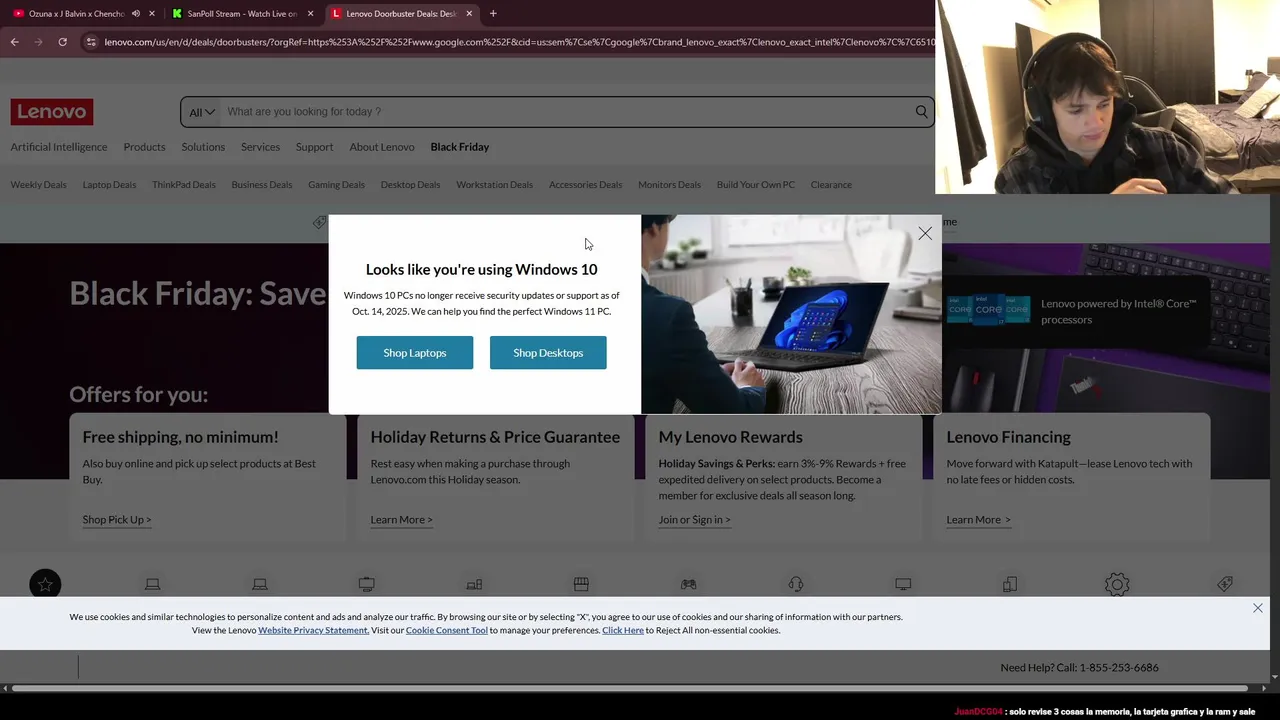Open the Cookie Consent Tool link
Viewport: 1280px width, 720px height.
(x=446, y=630)
